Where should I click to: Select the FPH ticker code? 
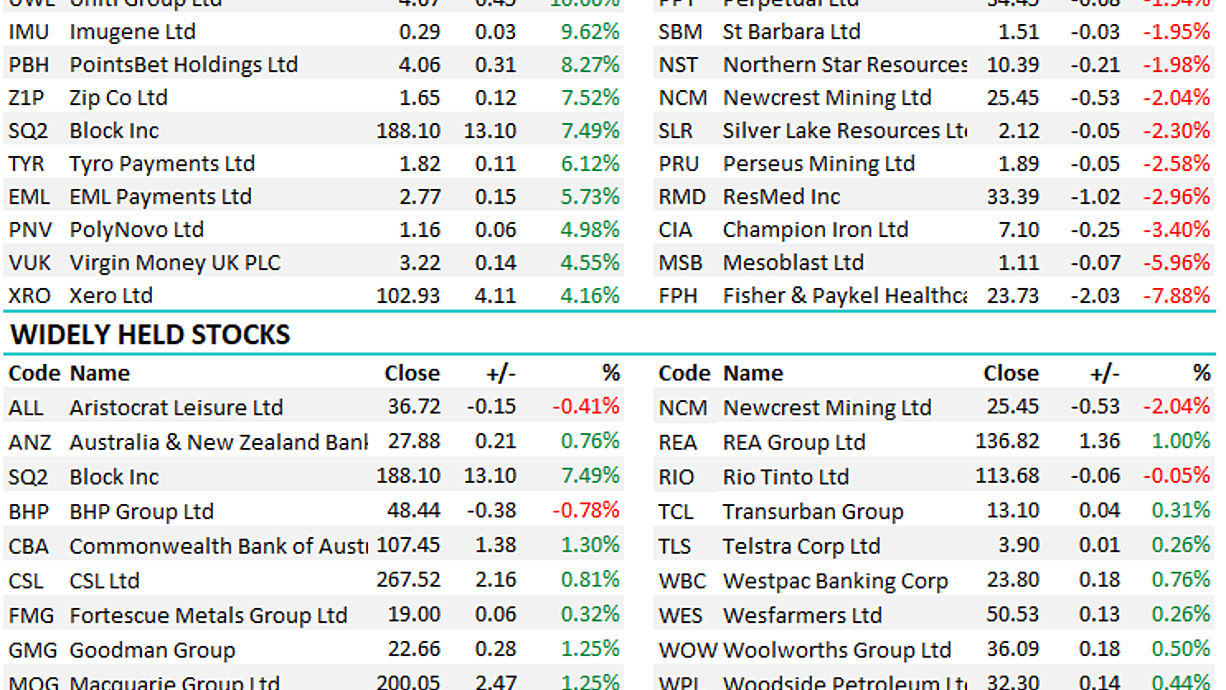point(680,296)
